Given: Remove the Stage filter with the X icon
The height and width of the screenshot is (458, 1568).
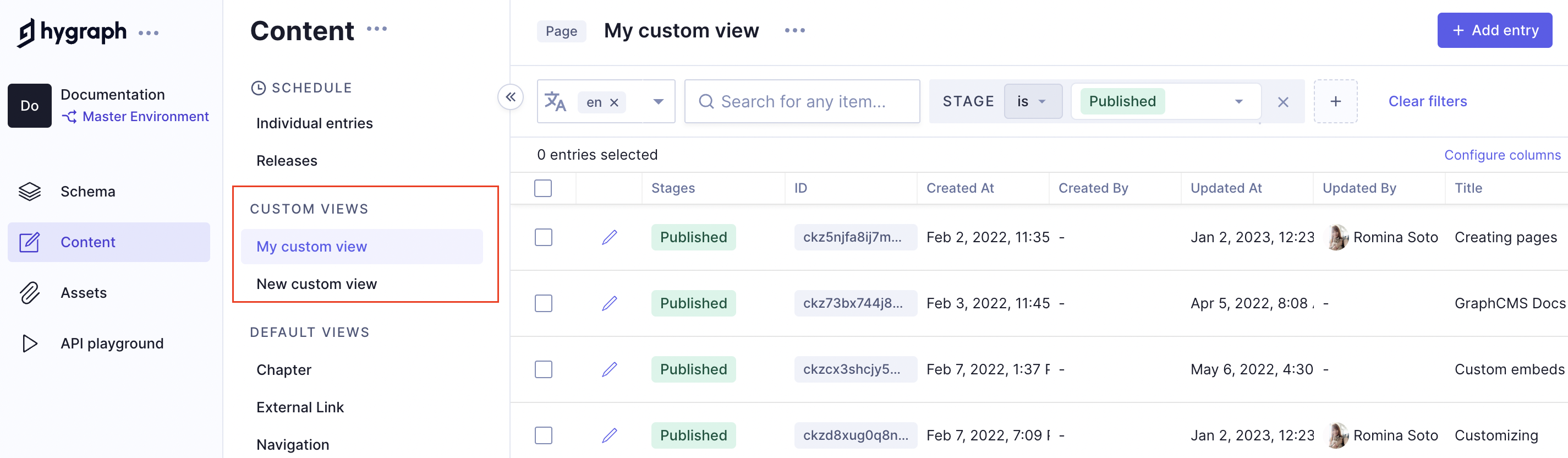Looking at the screenshot, I should (x=1282, y=102).
